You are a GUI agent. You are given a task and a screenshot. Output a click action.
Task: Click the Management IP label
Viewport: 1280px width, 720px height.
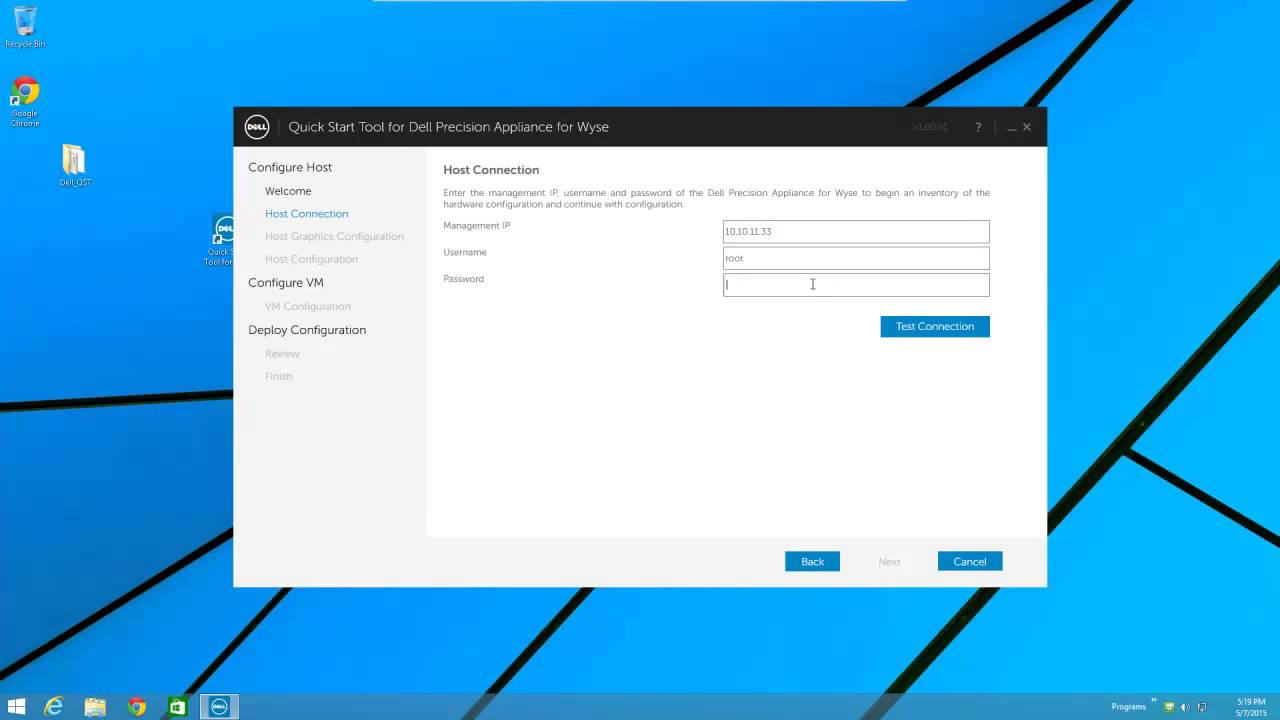click(476, 226)
